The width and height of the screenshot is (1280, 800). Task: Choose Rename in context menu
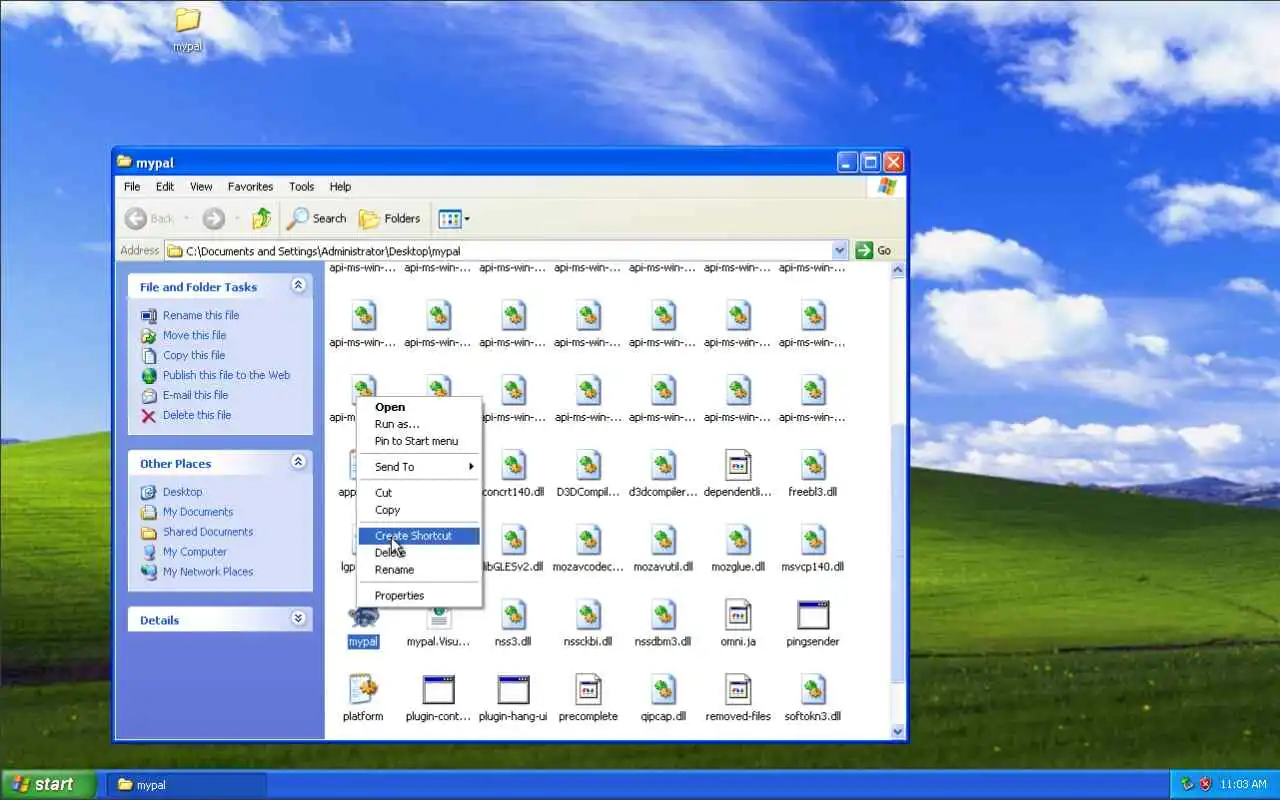click(419, 570)
